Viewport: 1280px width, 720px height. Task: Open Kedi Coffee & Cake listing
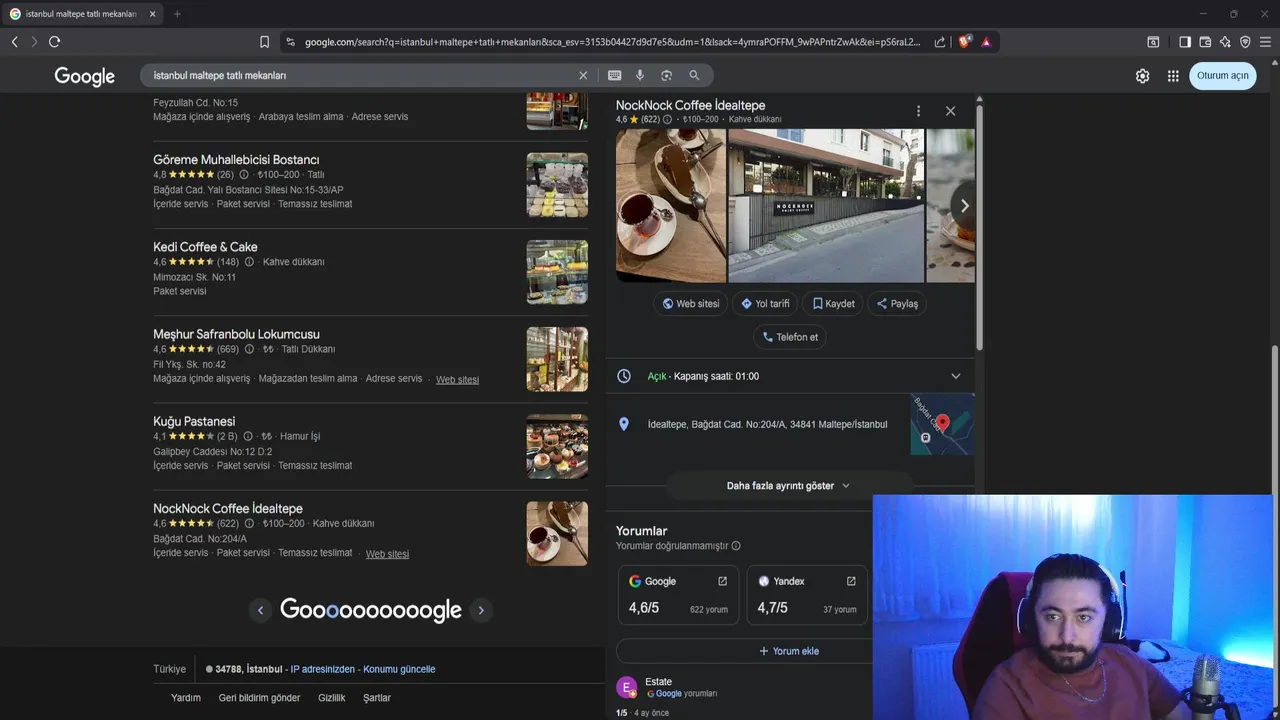coord(205,247)
